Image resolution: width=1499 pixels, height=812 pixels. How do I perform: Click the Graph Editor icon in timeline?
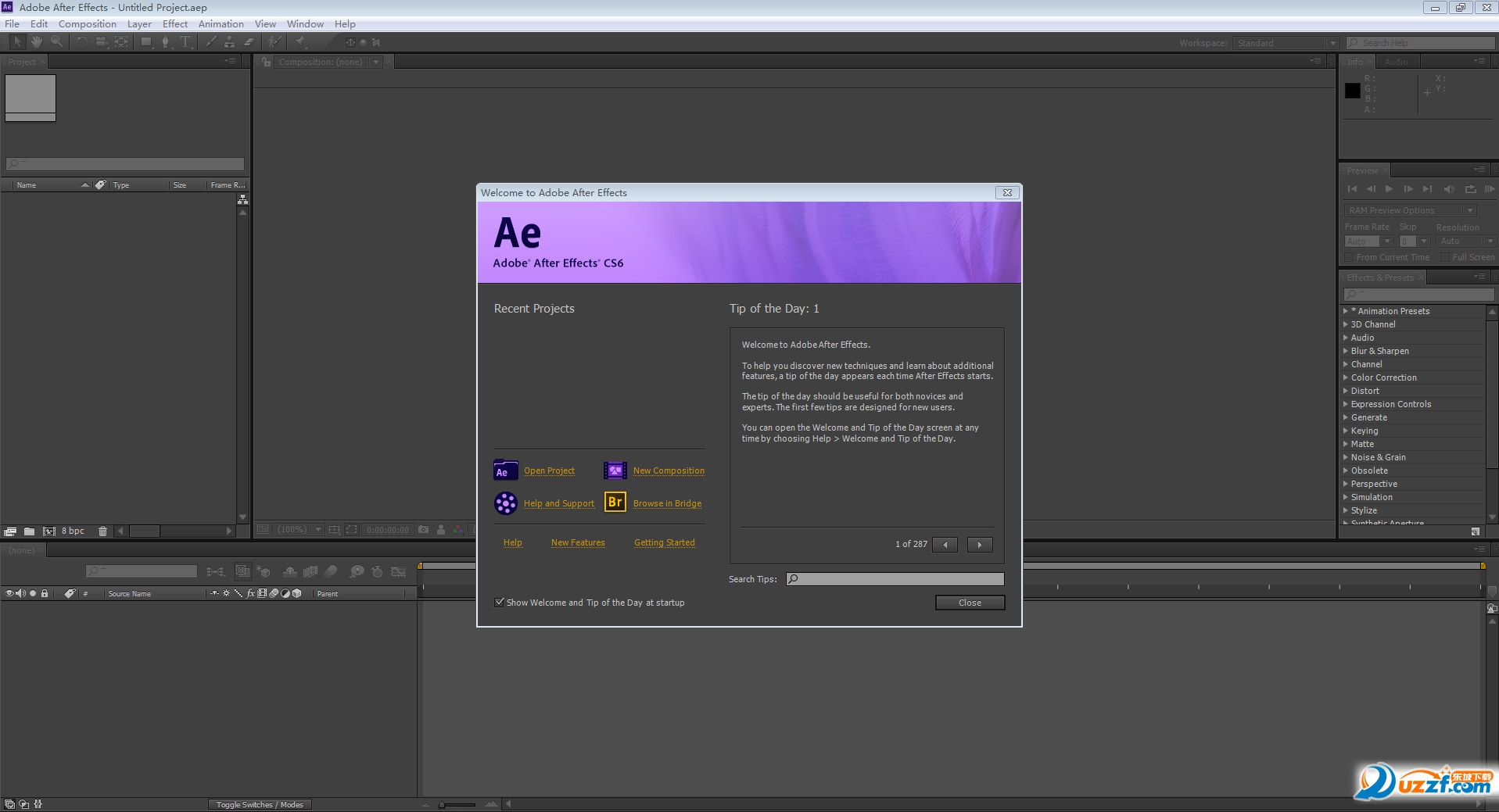click(398, 572)
